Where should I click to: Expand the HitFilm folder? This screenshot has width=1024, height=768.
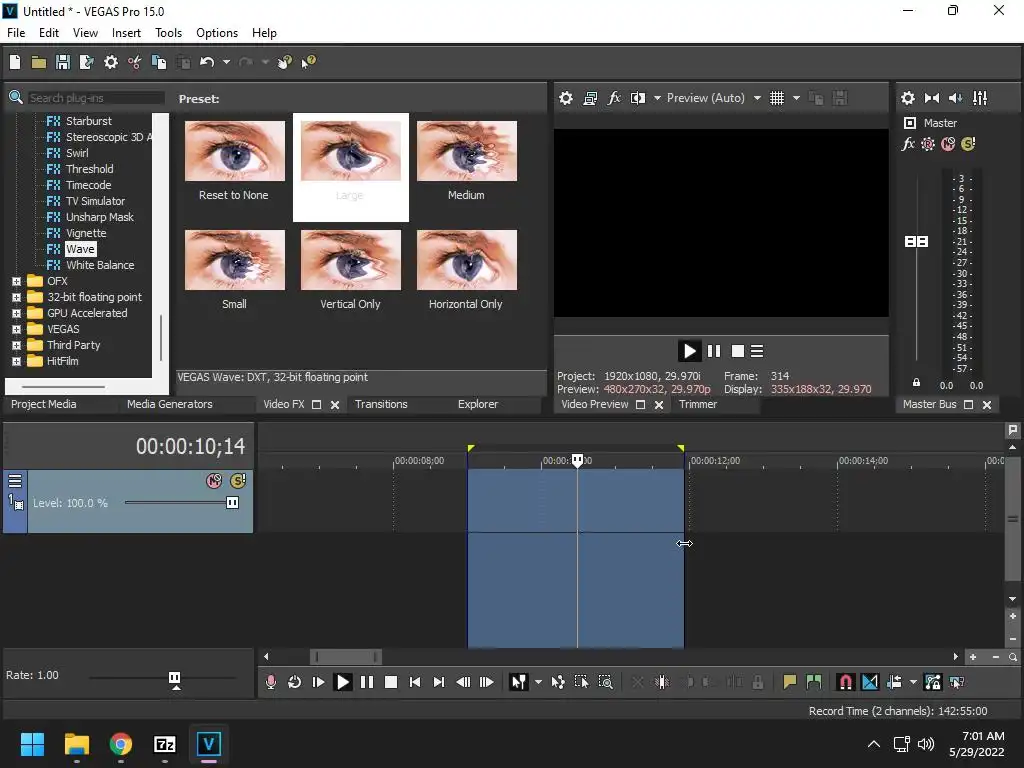point(16,361)
